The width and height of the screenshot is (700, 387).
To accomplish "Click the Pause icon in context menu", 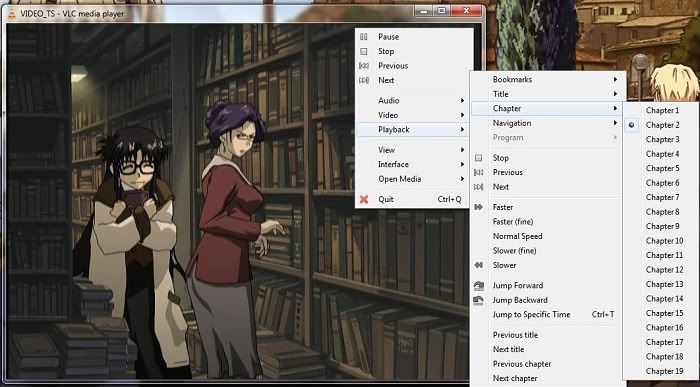I will (364, 37).
